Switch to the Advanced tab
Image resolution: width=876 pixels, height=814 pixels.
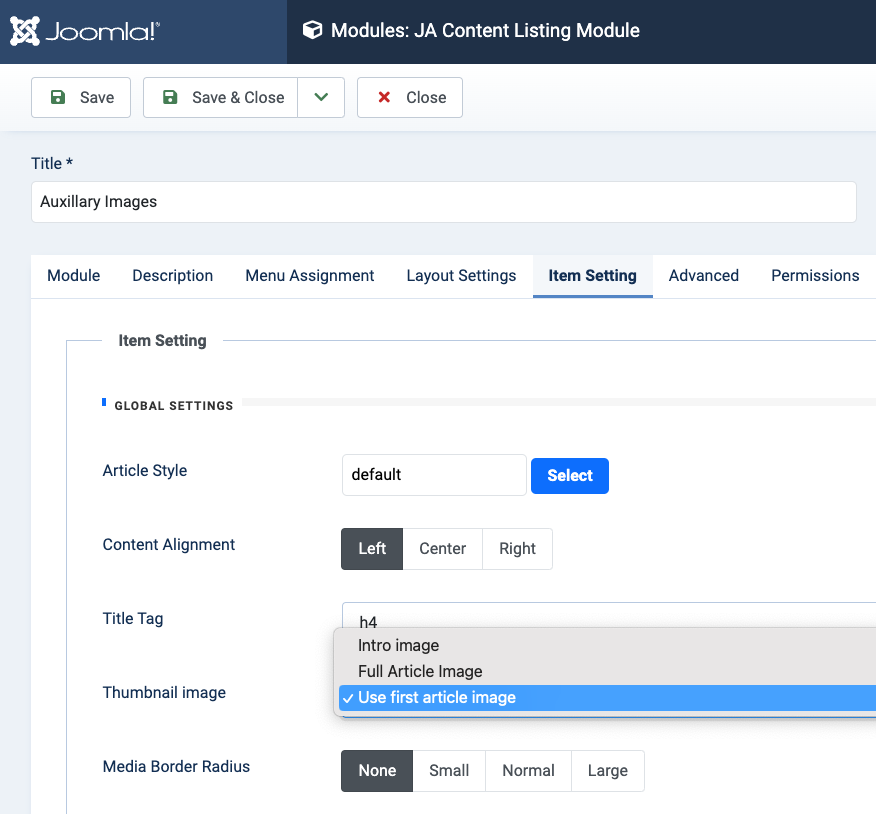(x=704, y=275)
